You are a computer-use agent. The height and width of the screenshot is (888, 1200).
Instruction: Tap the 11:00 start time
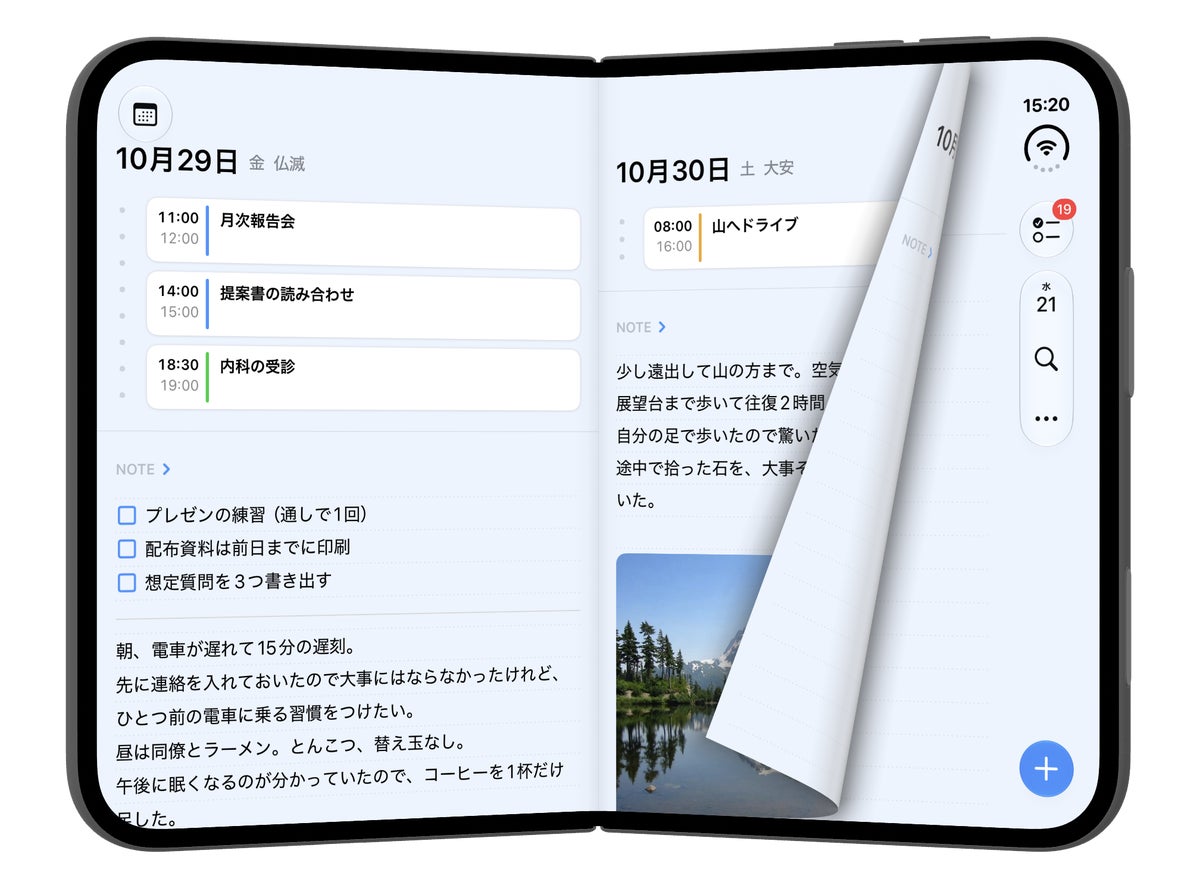coord(178,217)
